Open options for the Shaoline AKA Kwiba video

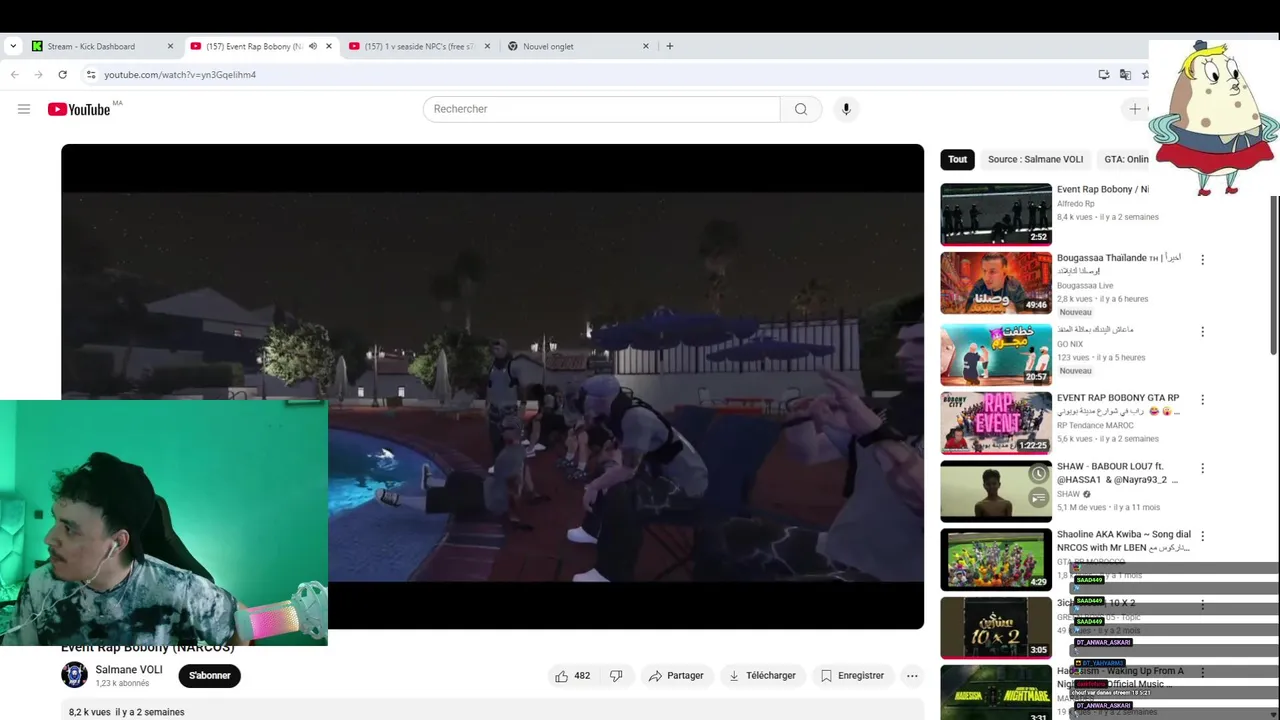(1203, 535)
